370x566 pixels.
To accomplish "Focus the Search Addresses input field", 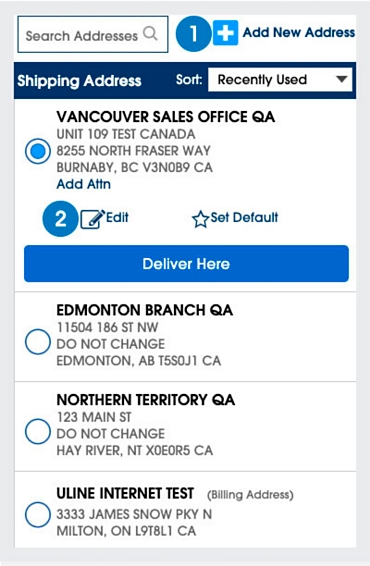I will click(93, 34).
